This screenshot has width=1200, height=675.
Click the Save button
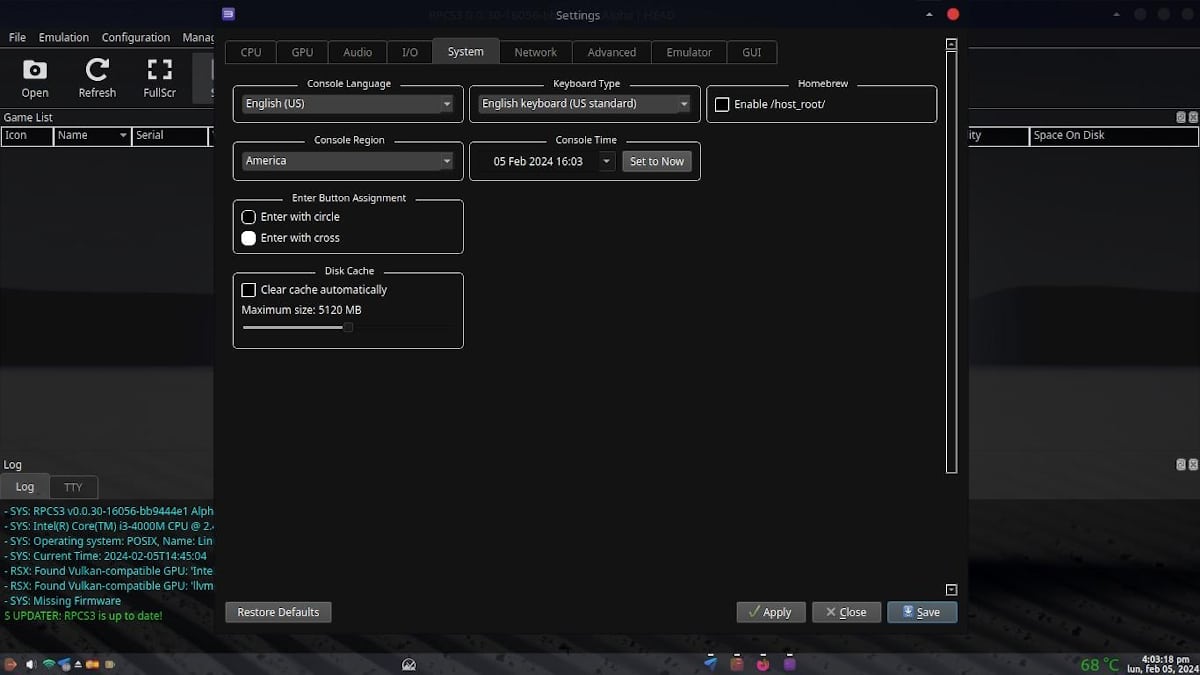(922, 612)
